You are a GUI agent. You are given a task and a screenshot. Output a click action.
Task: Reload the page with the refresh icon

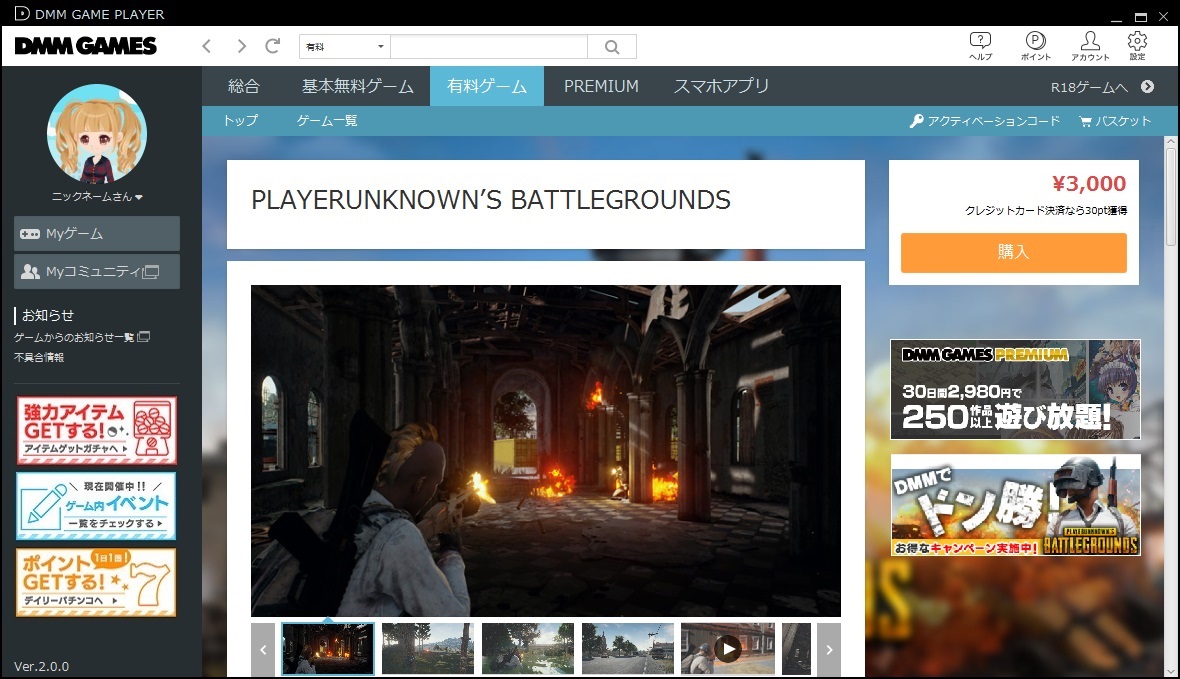point(273,46)
